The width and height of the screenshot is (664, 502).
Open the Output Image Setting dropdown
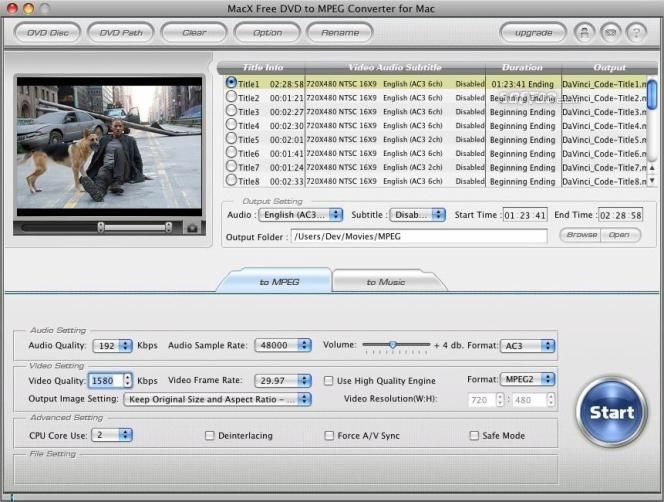217,399
